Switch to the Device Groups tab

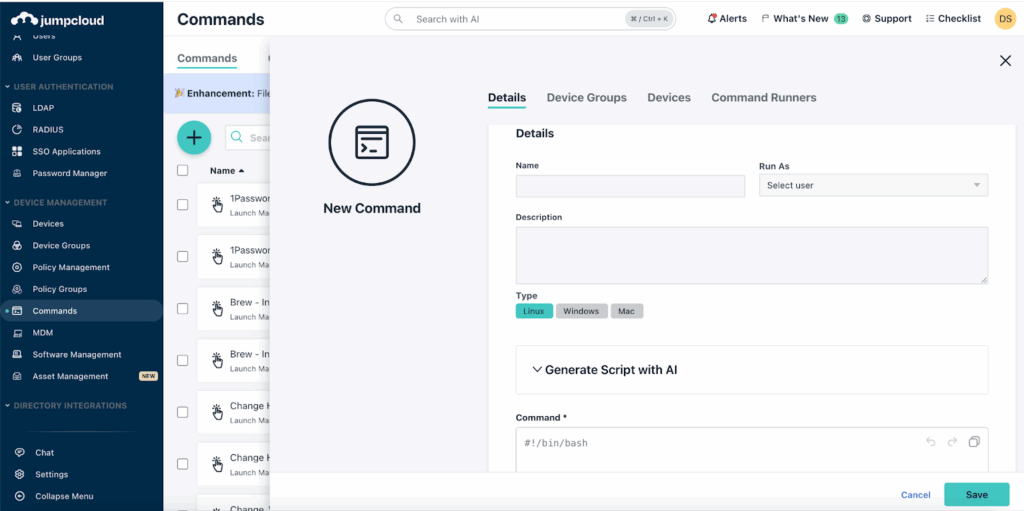[586, 98]
